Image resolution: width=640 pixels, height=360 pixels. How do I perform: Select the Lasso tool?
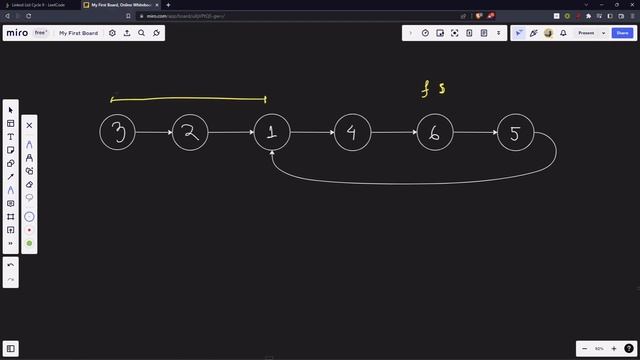[29, 198]
